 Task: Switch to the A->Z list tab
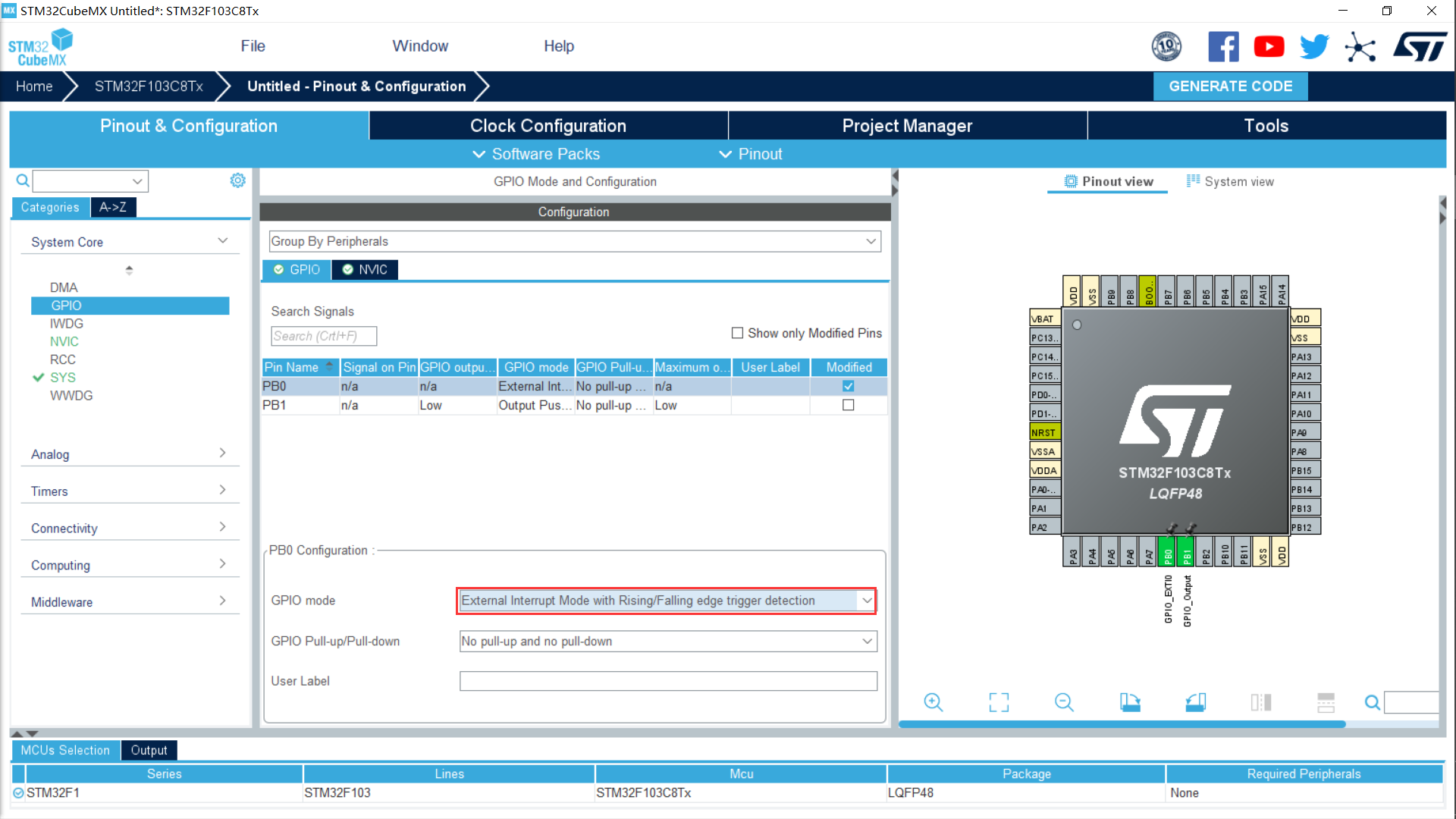point(113,207)
